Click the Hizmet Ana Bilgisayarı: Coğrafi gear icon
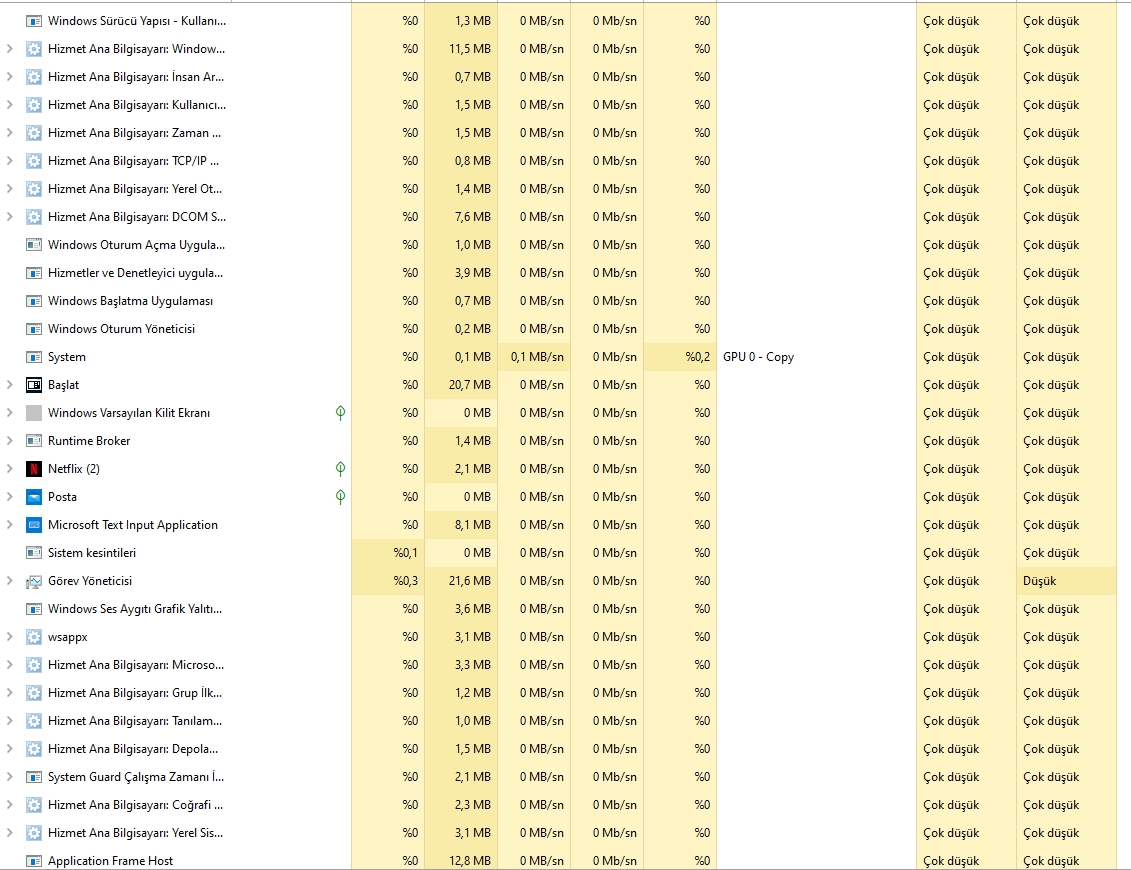1131x870 pixels. 34,805
